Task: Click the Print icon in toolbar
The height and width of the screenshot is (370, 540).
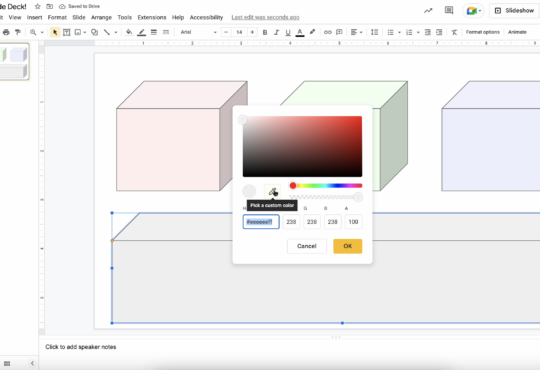Action: [x=6, y=32]
